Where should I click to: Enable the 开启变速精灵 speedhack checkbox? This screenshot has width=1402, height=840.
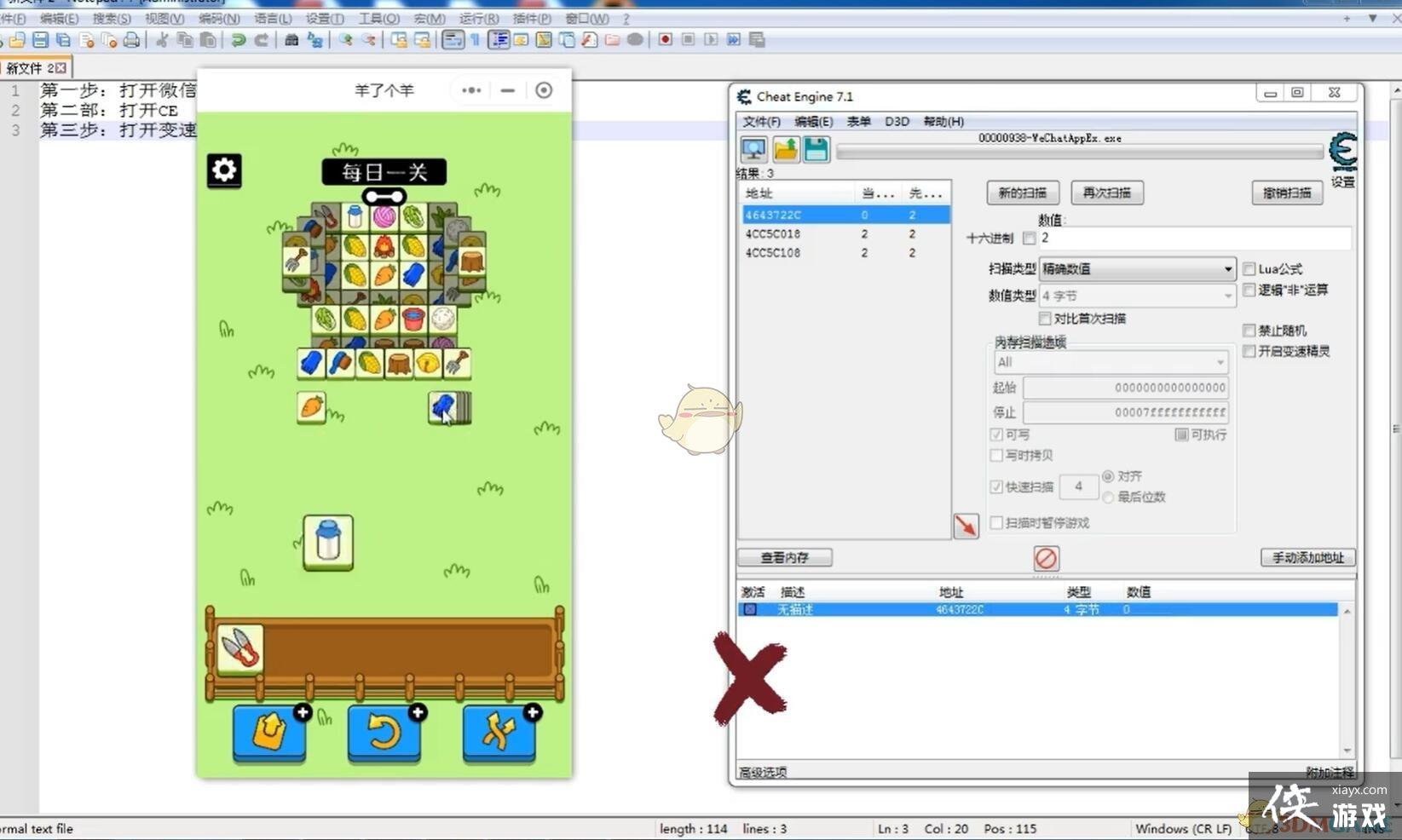(1249, 351)
